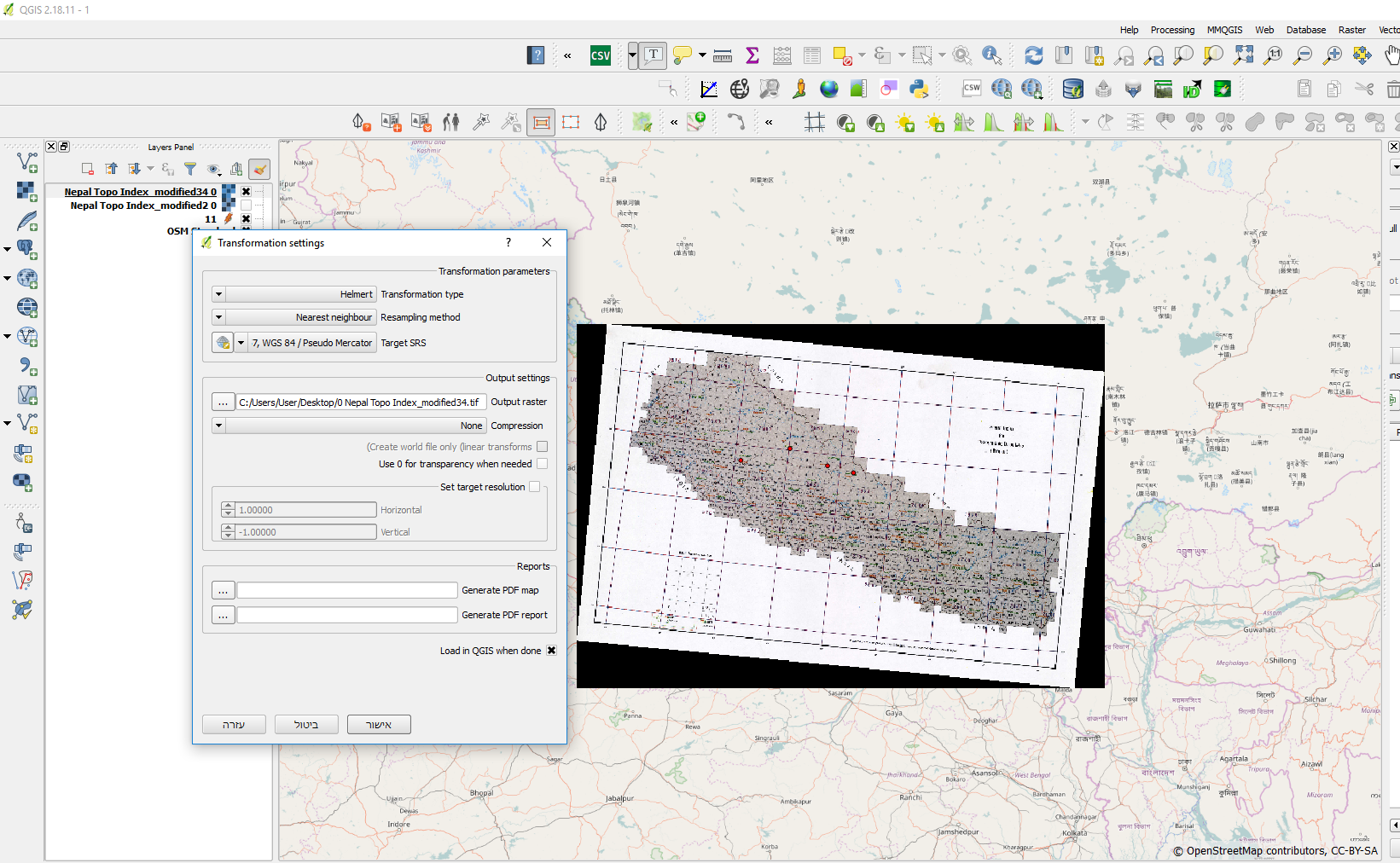
Task: Open the Python Console icon
Action: point(919,89)
